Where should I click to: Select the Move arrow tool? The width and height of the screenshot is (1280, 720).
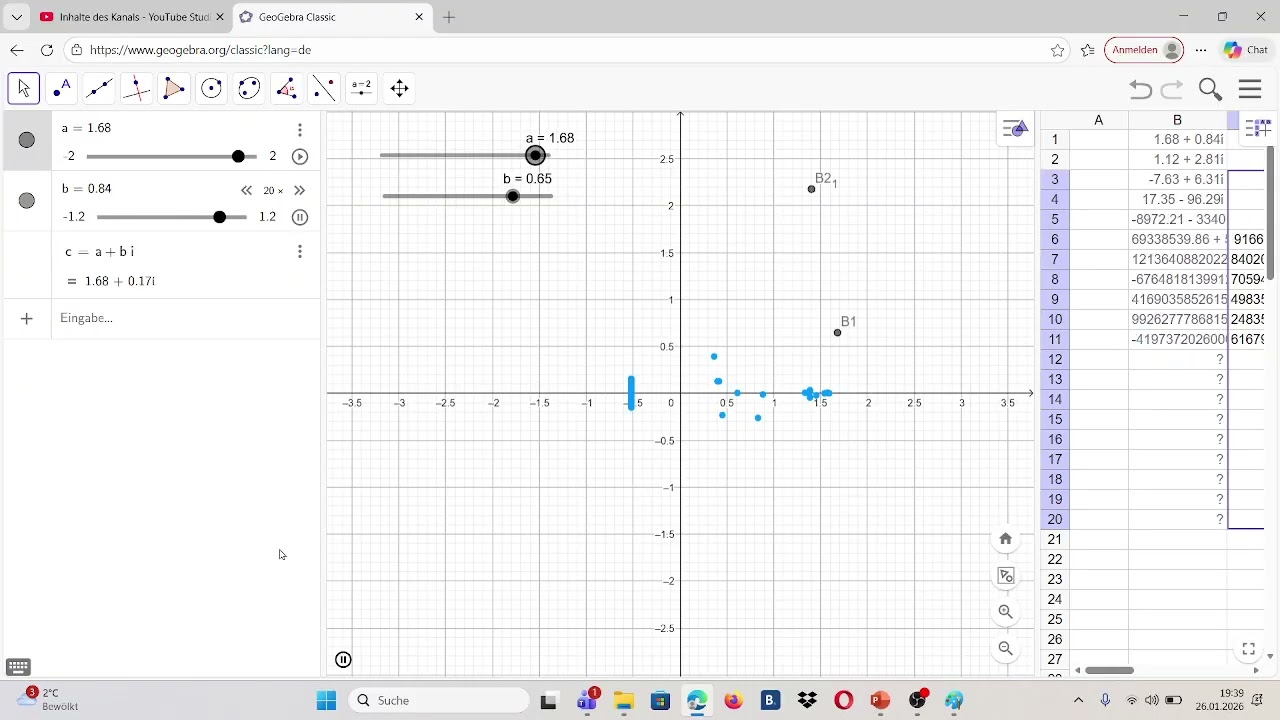click(24, 89)
